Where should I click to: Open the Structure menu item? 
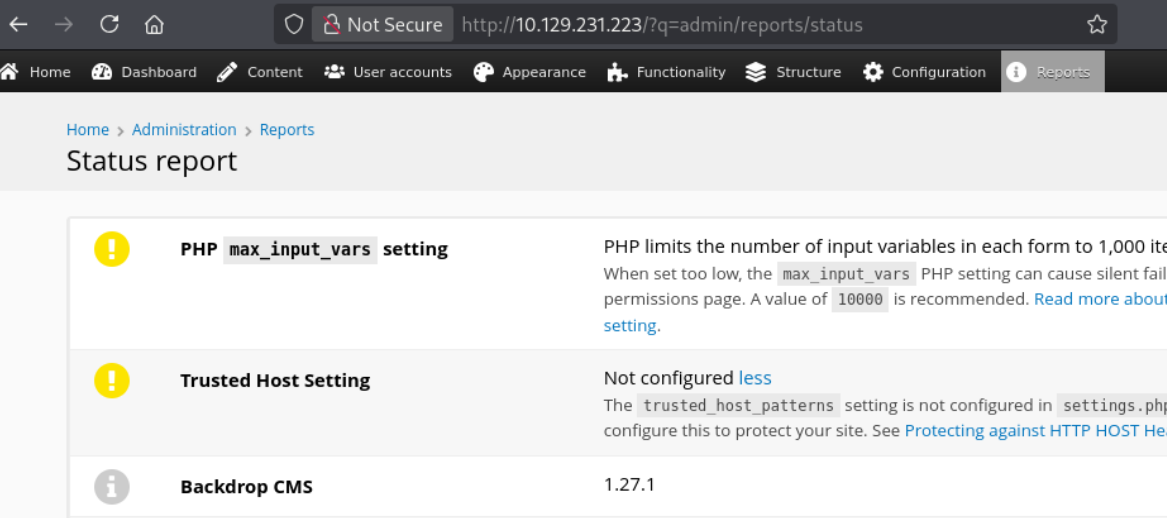click(808, 71)
